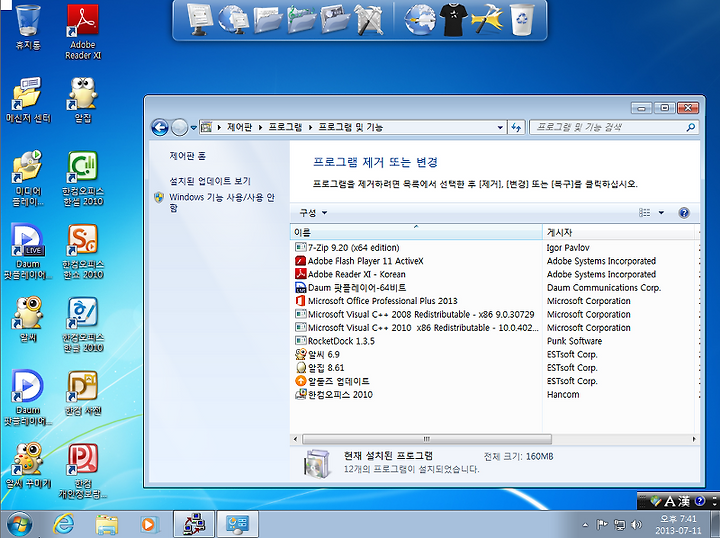Open the help icon in Programs window

(684, 213)
